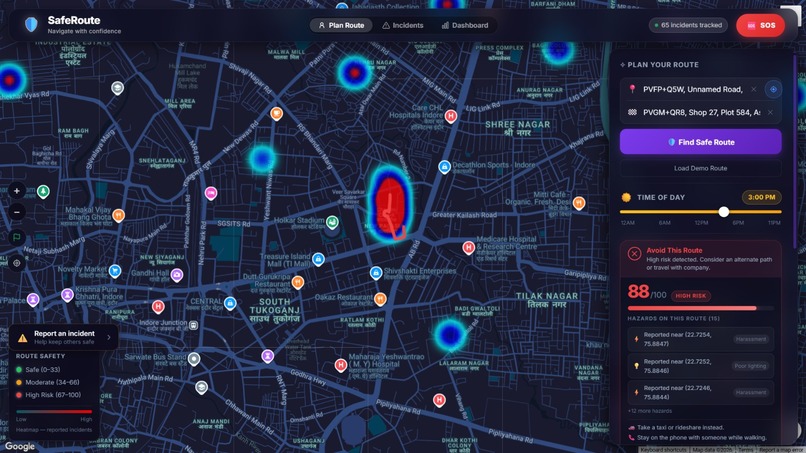The height and width of the screenshot is (453, 806).
Task: Zoom in on the map
Action: 17,191
